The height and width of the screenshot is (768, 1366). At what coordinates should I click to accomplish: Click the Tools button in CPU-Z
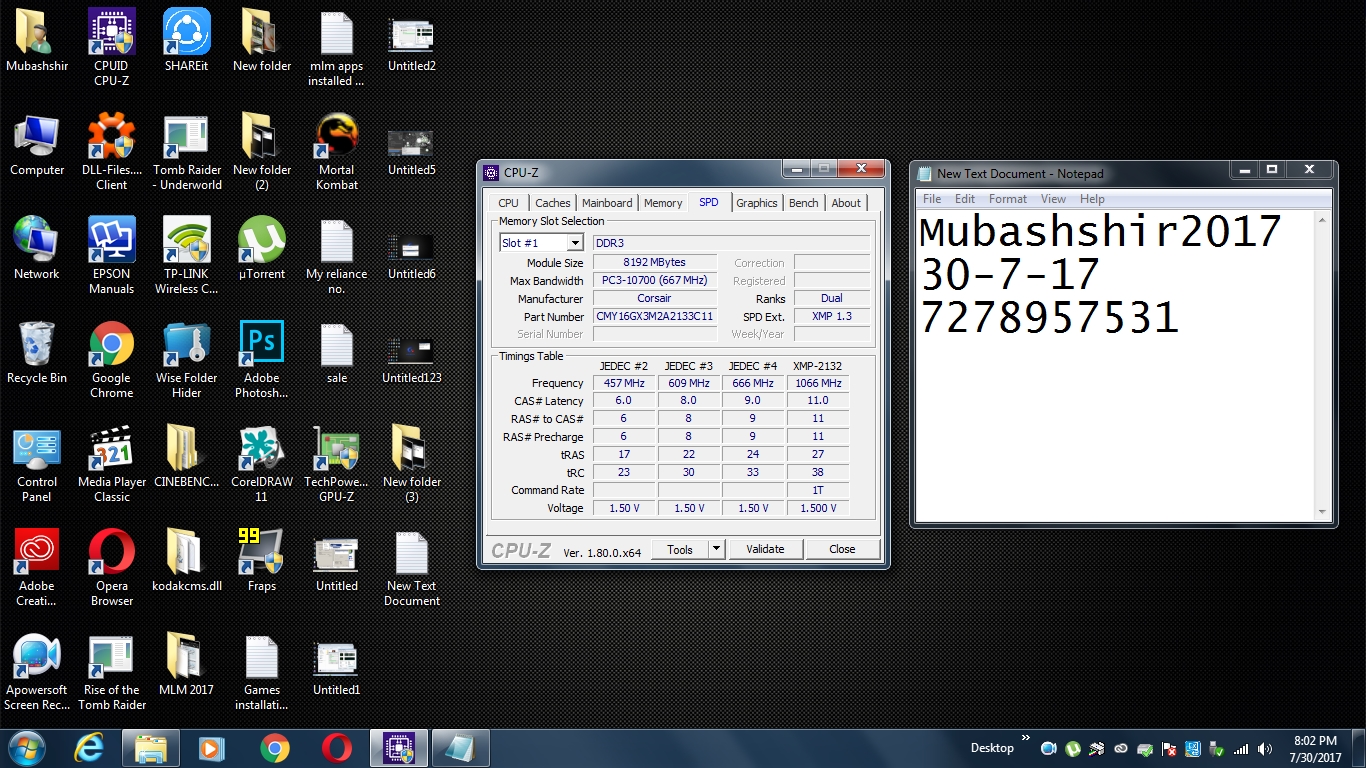(680, 549)
